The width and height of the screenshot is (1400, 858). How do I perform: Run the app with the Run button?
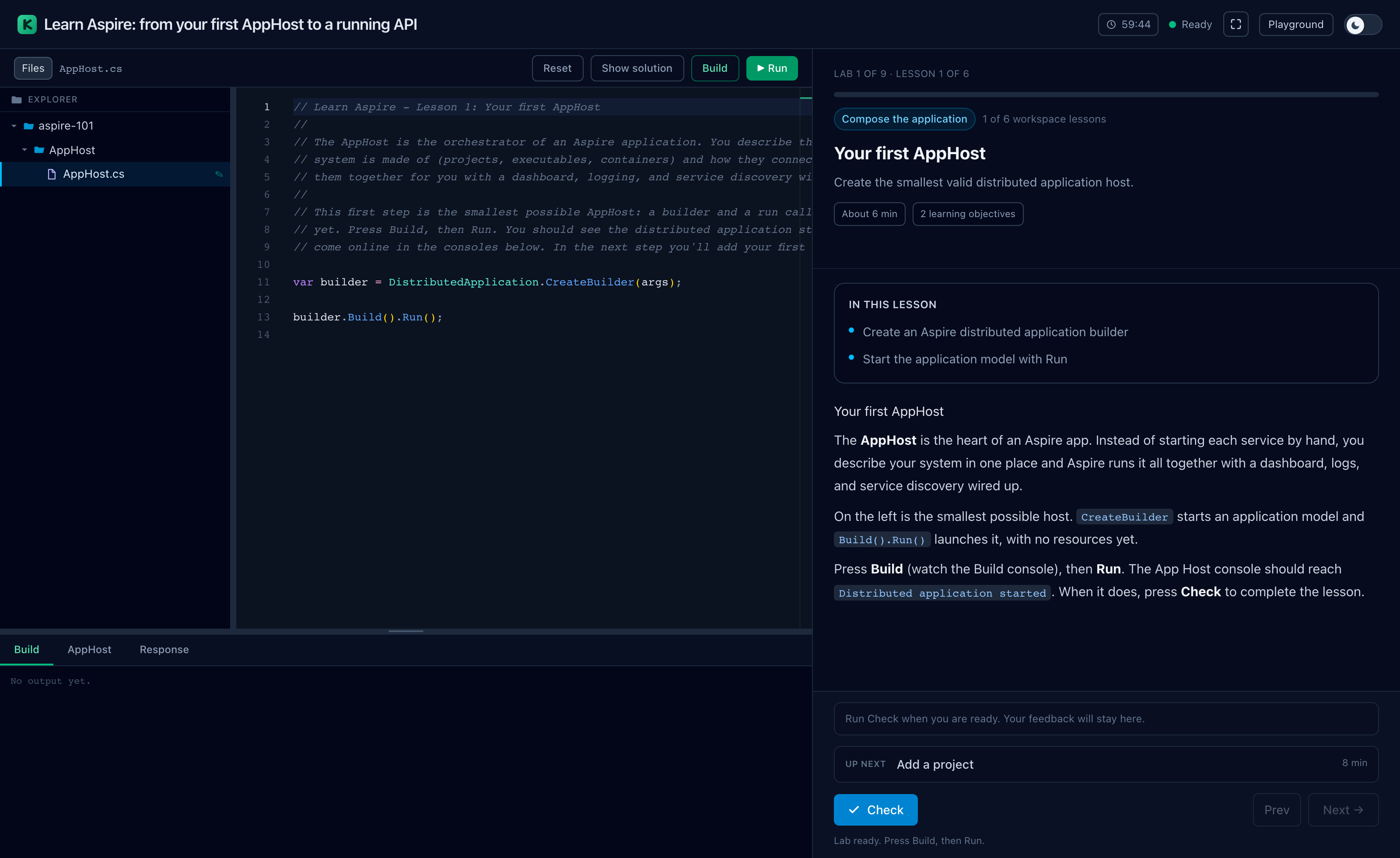772,68
